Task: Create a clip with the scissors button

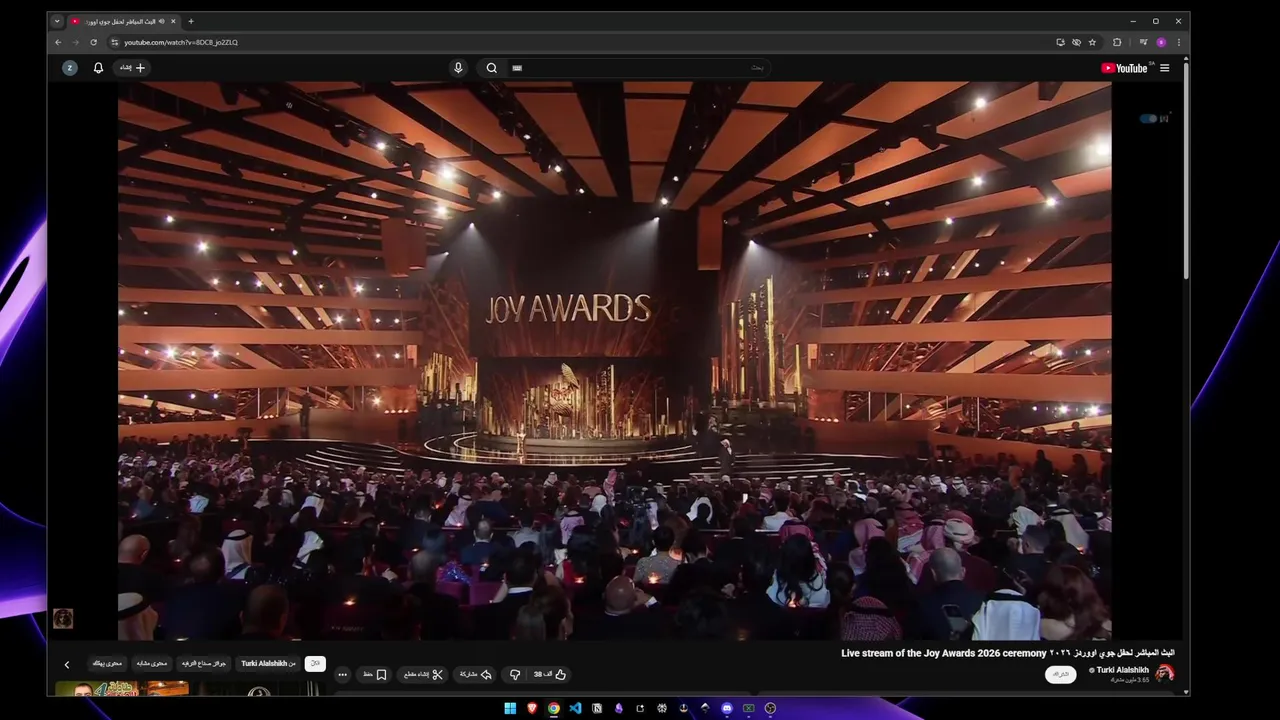Action: coord(423,675)
